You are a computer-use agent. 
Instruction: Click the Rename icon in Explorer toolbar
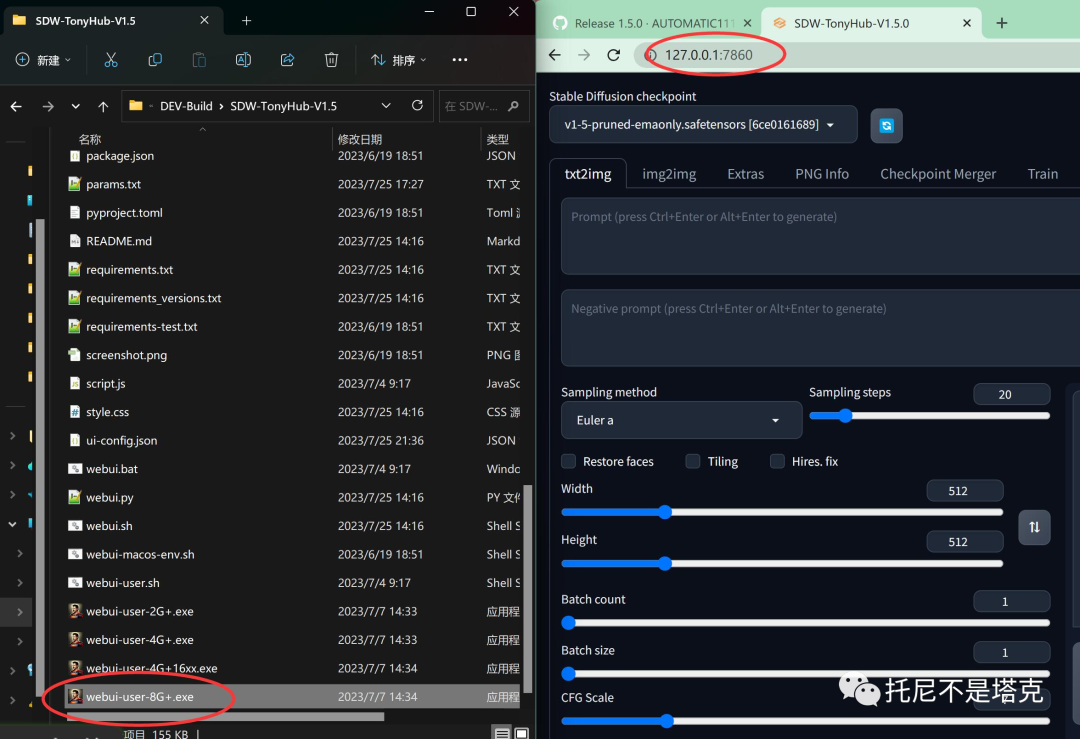pyautogui.click(x=243, y=60)
